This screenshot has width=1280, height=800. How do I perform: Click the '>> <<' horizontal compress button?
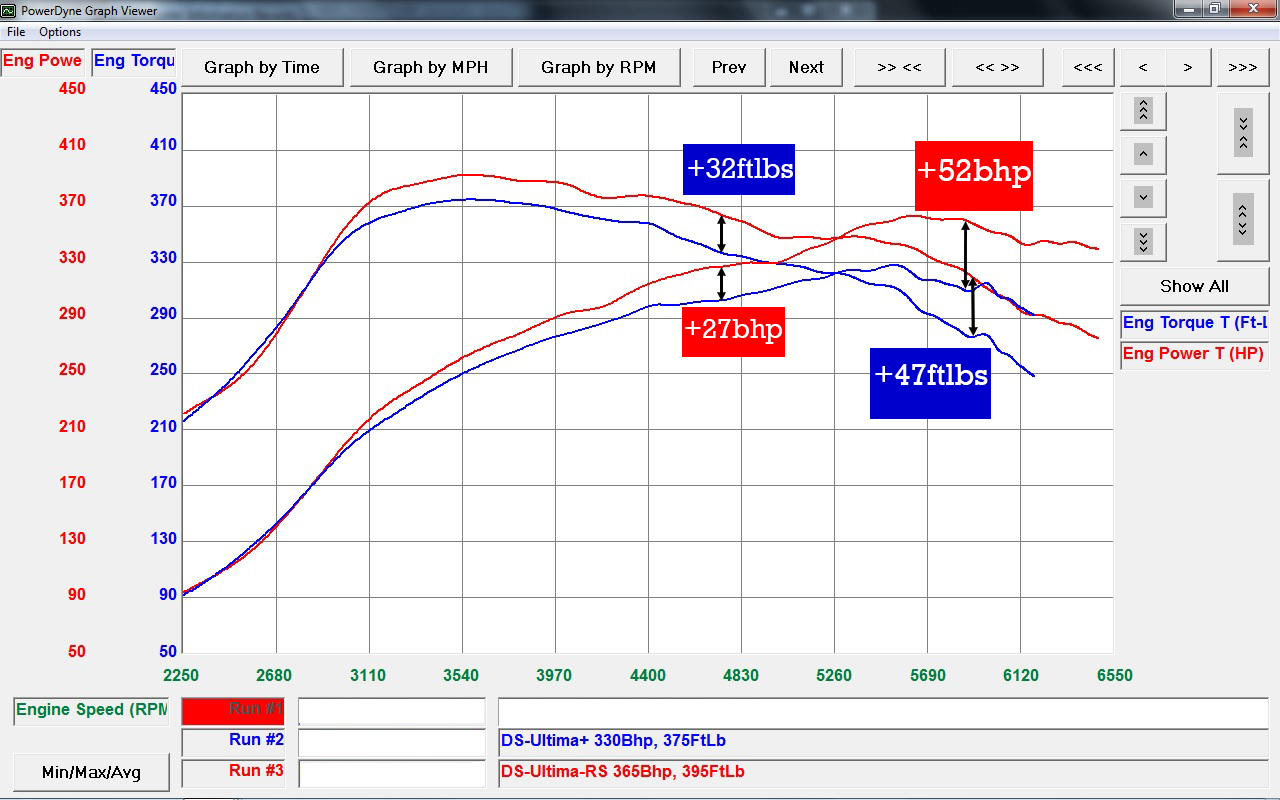(899, 68)
